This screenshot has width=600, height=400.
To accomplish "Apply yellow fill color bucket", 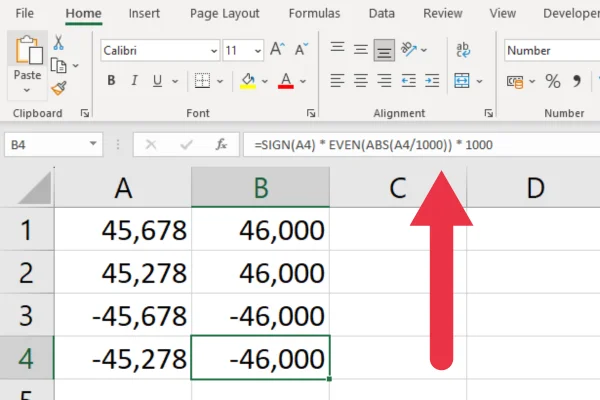I will tap(248, 81).
